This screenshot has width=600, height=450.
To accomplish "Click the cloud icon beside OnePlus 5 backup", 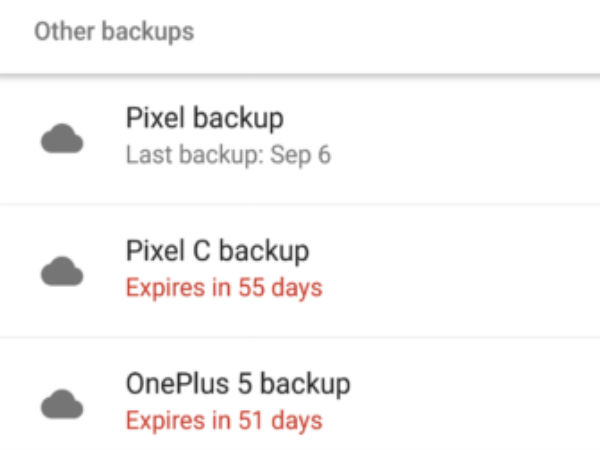I will click(x=62, y=404).
